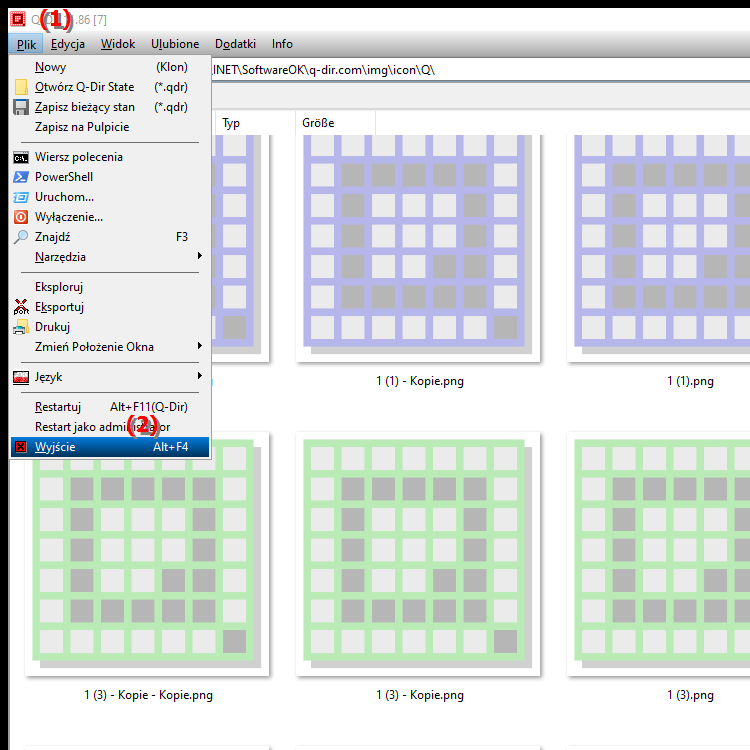Image resolution: width=750 pixels, height=750 pixels.
Task: Click the Q-Dir application icon in title bar
Action: pyautogui.click(x=18, y=19)
